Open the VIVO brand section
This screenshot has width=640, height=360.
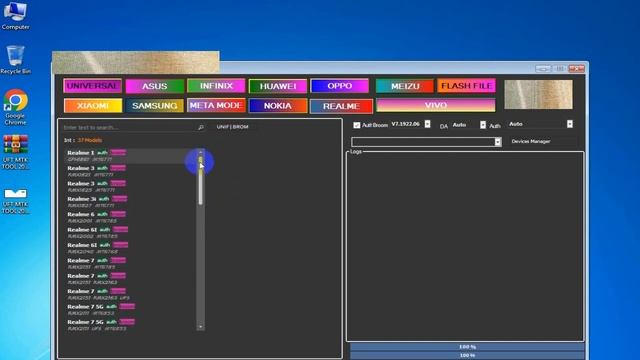[x=436, y=105]
